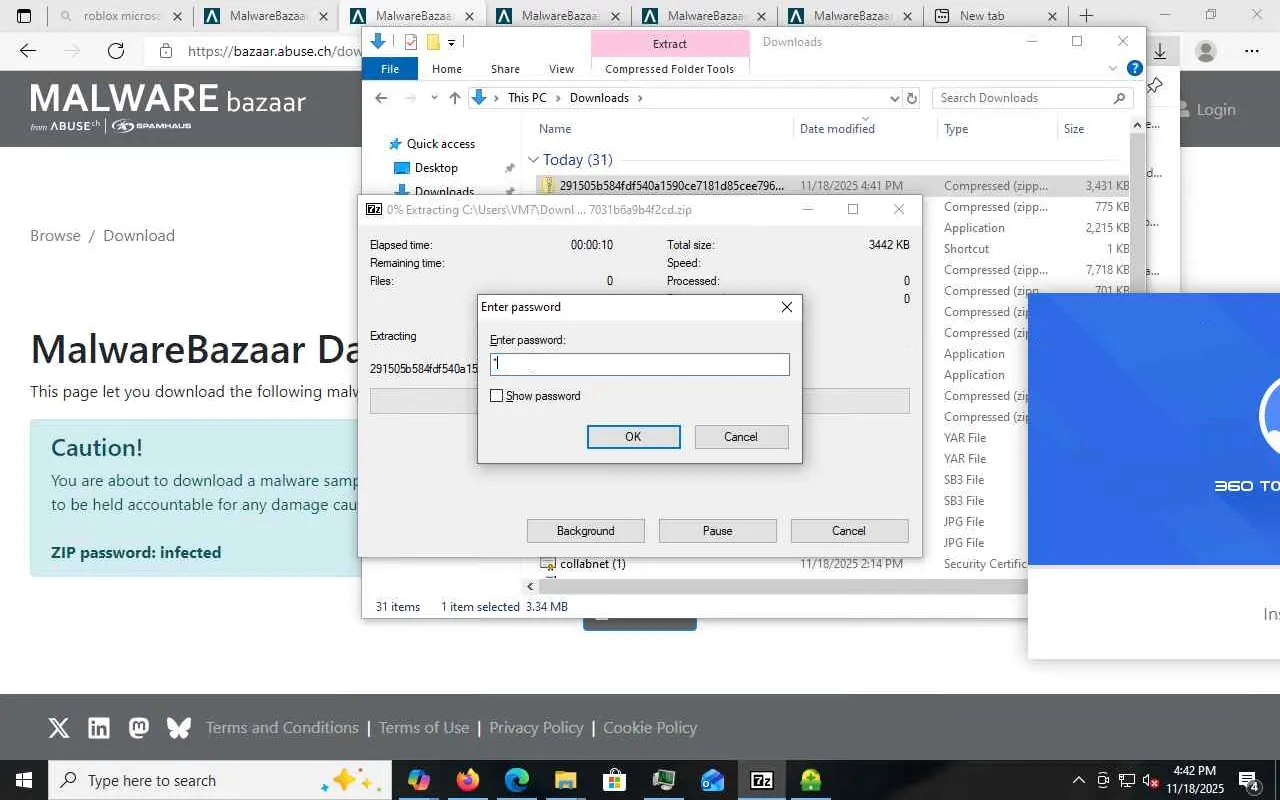Expand the File Explorer ribbon chevron
This screenshot has height=800, width=1280.
pos(1113,69)
